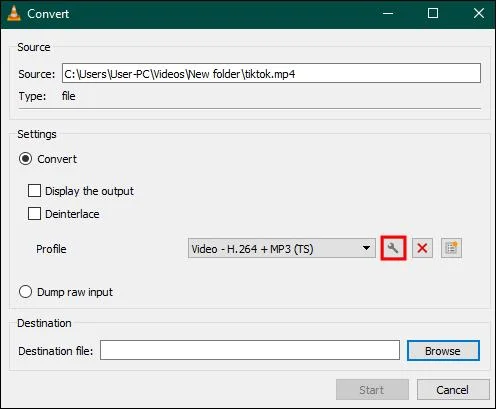
Task: Maximize the Convert window
Action: pyautogui.click(x=433, y=14)
